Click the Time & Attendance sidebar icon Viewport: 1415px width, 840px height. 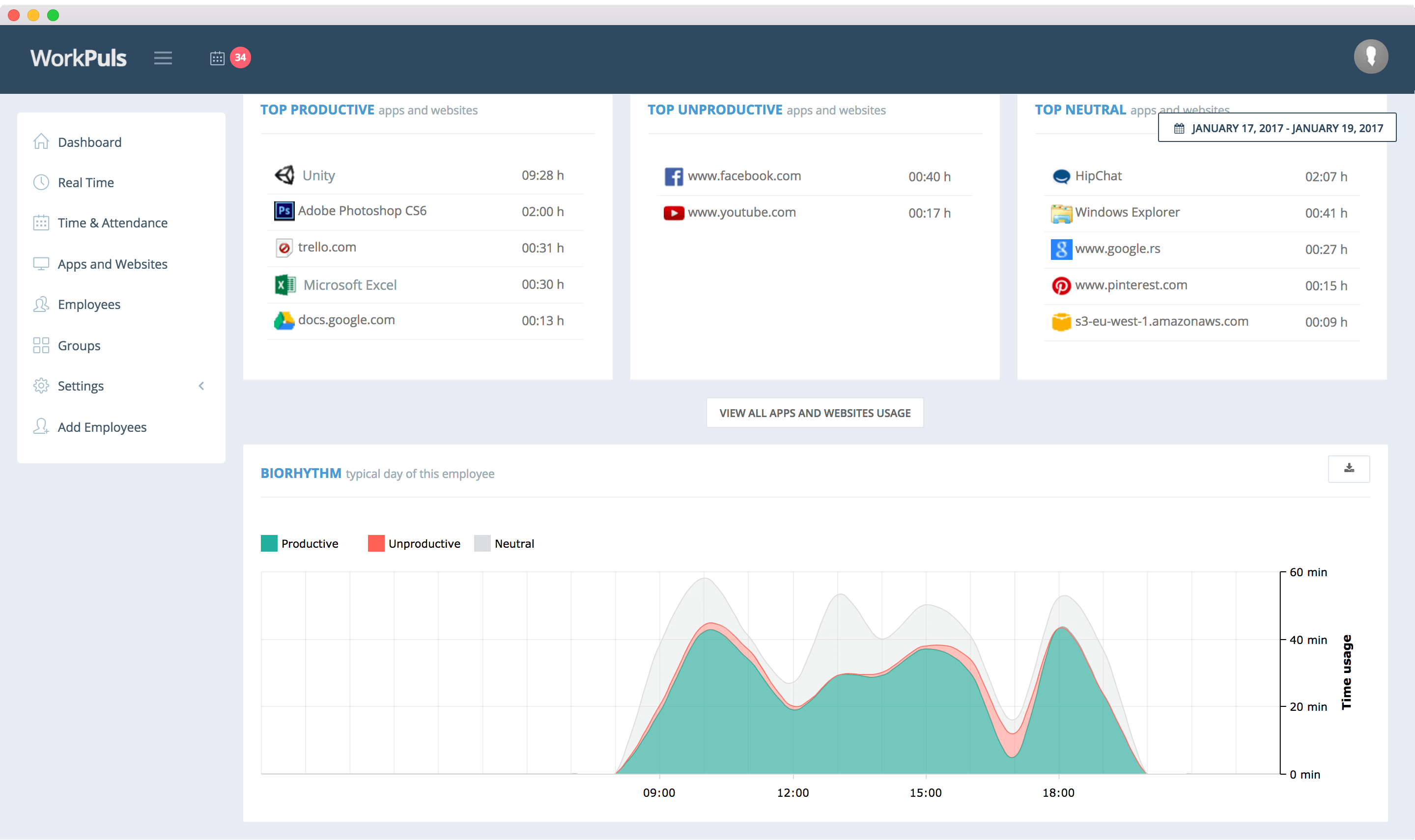(x=41, y=222)
